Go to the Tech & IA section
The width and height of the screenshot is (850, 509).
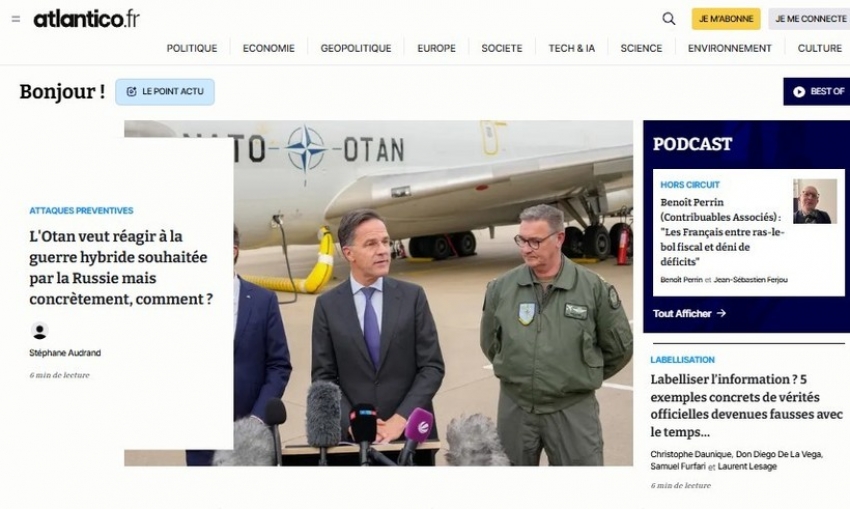coord(571,48)
